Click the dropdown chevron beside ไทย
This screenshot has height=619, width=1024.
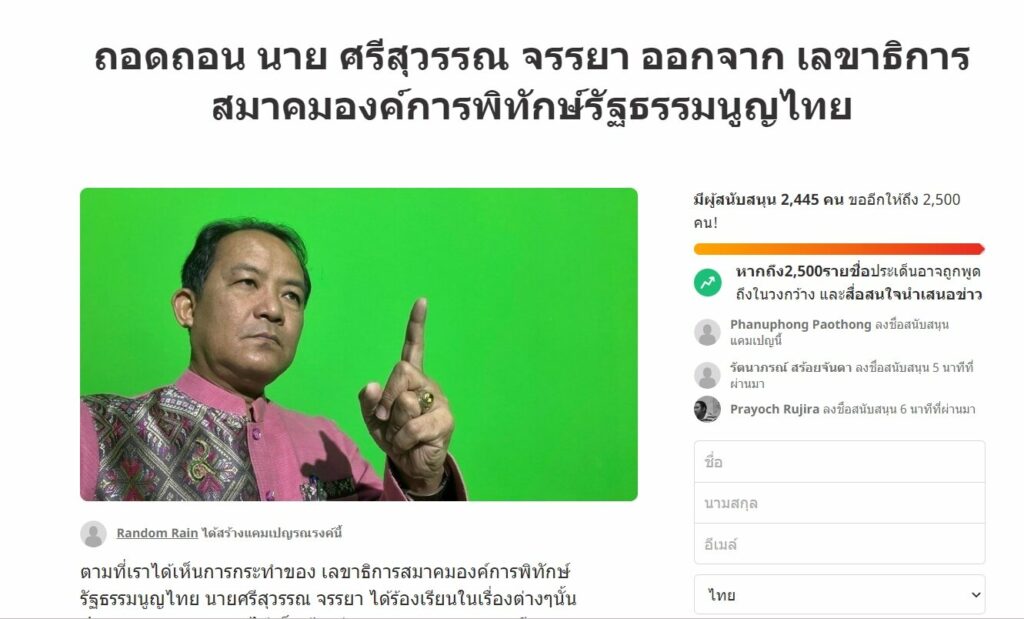pos(976,595)
